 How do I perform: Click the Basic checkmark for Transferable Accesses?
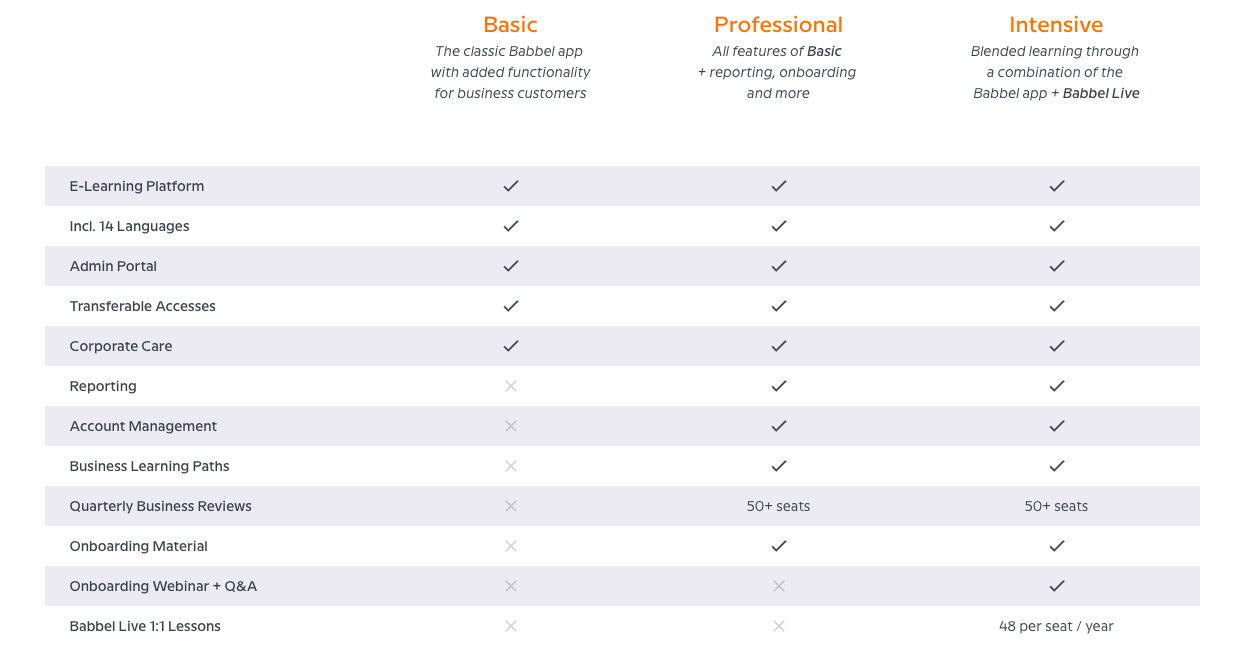click(511, 306)
